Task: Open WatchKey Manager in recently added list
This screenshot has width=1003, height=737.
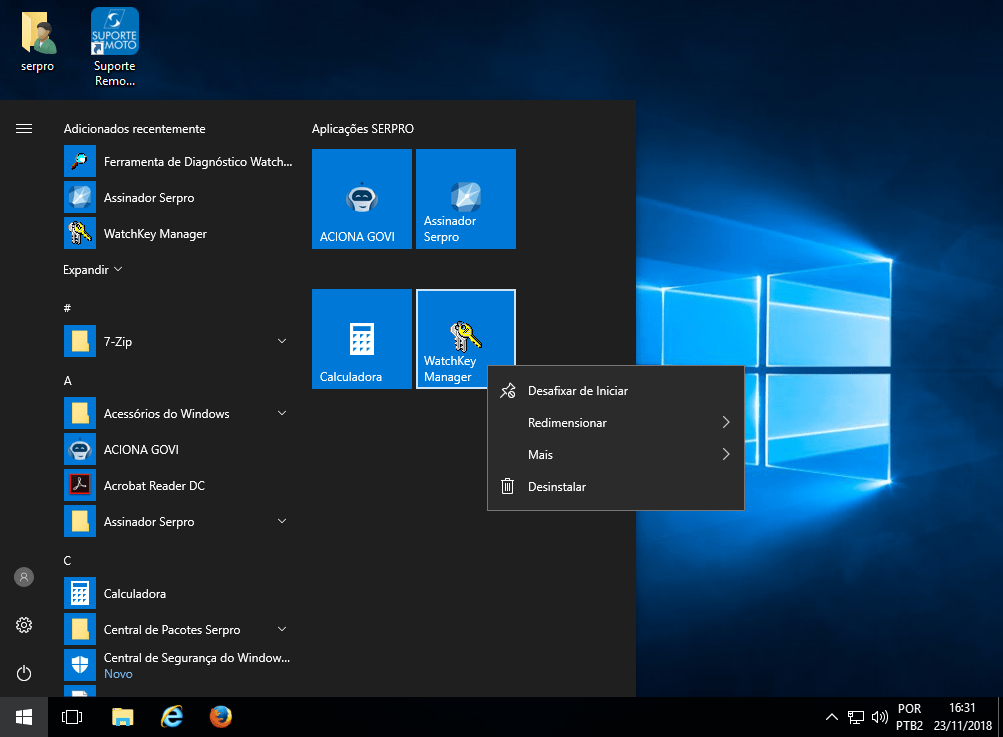Action: (x=155, y=234)
